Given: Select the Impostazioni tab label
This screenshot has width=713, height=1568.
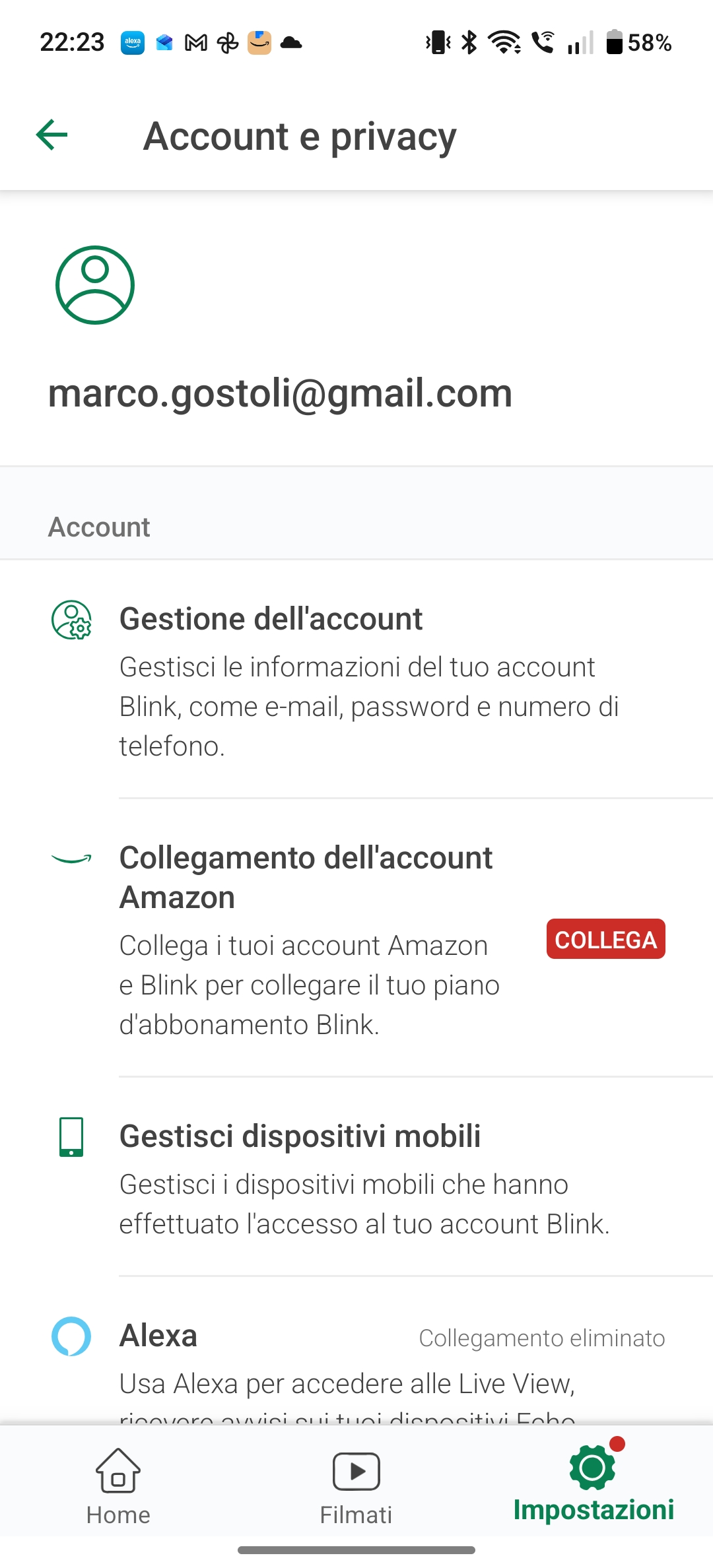Looking at the screenshot, I should [x=594, y=1511].
